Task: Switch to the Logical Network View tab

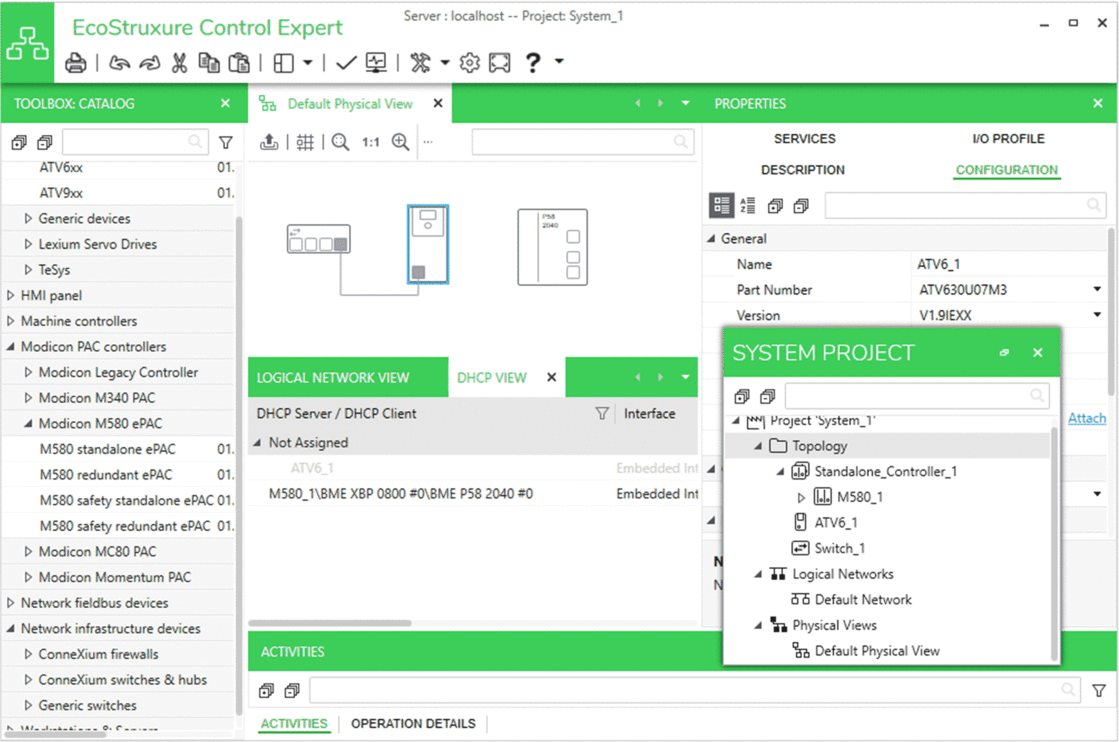Action: pyautogui.click(x=333, y=377)
